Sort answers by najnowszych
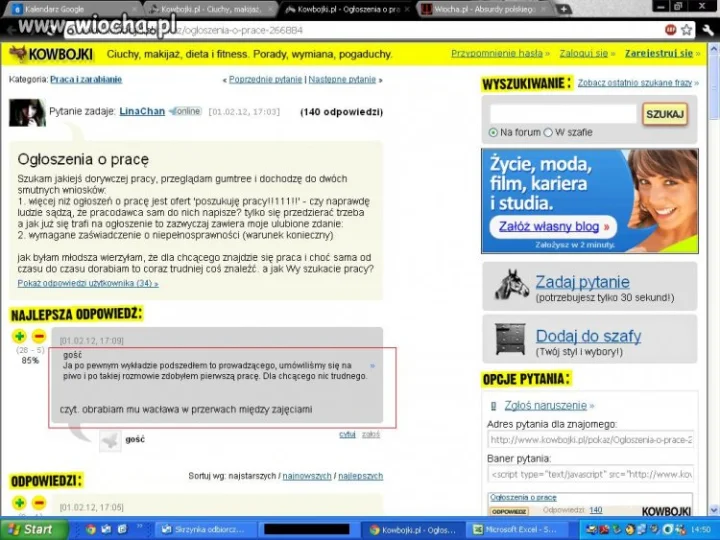The image size is (720, 540). pos(307,476)
